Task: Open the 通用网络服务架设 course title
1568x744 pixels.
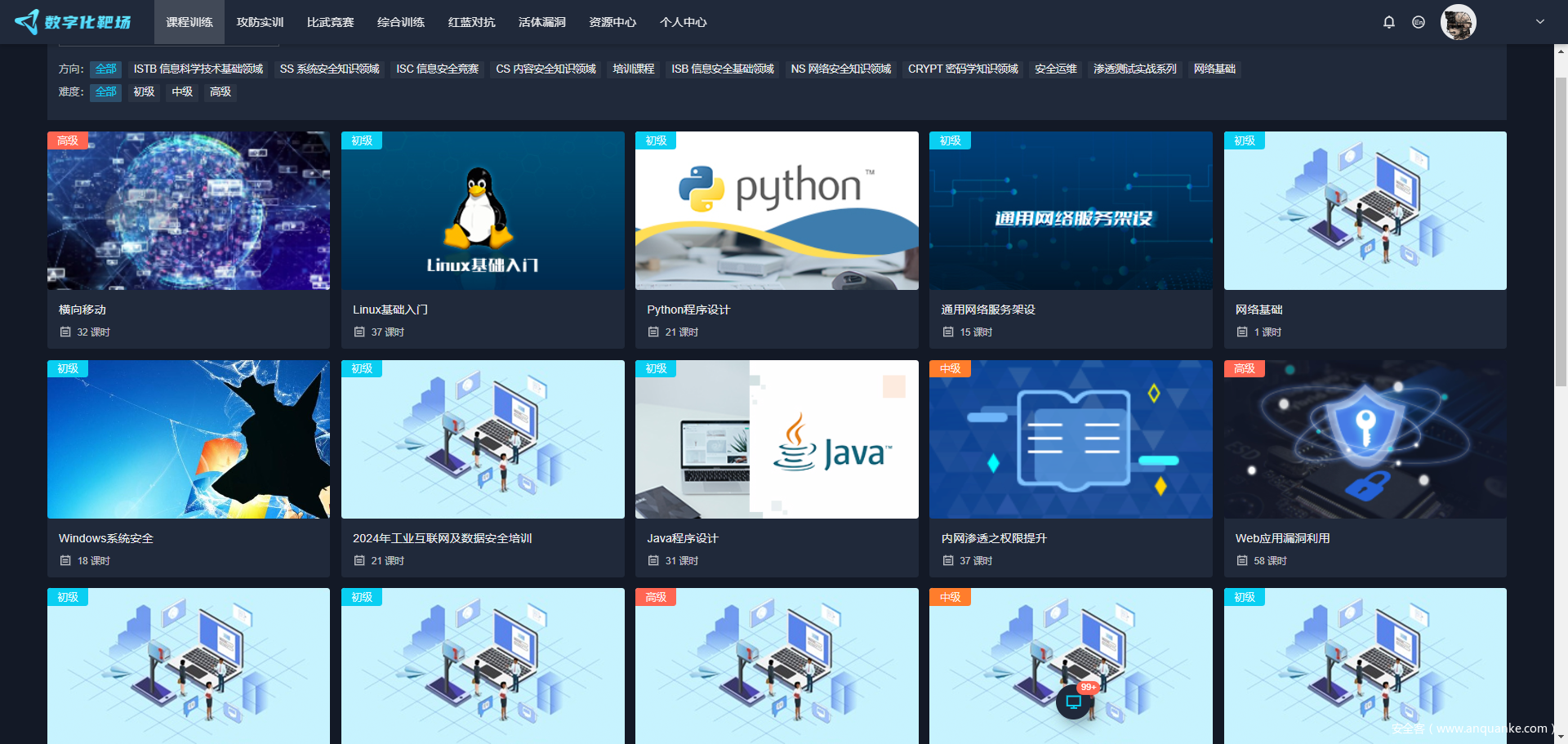Action: coord(988,310)
